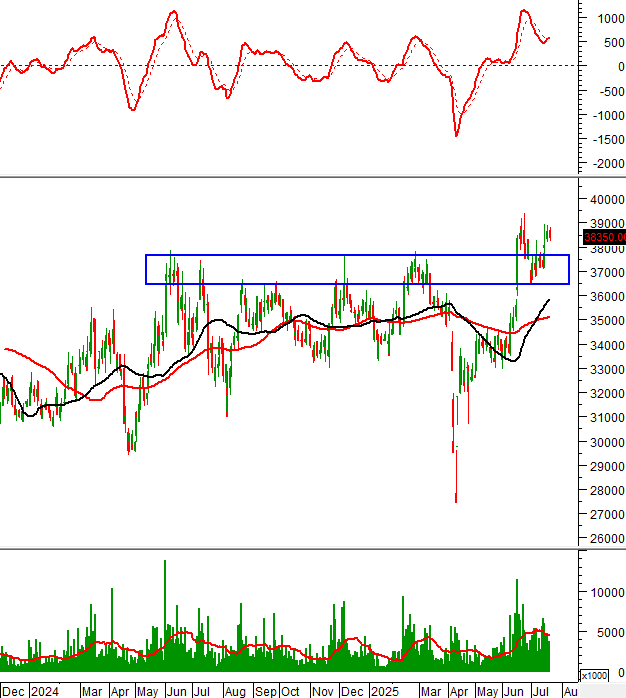Image resolution: width=626 pixels, height=698 pixels.
Task: Click the 2024 year label on time axis
Action: pos(45,691)
